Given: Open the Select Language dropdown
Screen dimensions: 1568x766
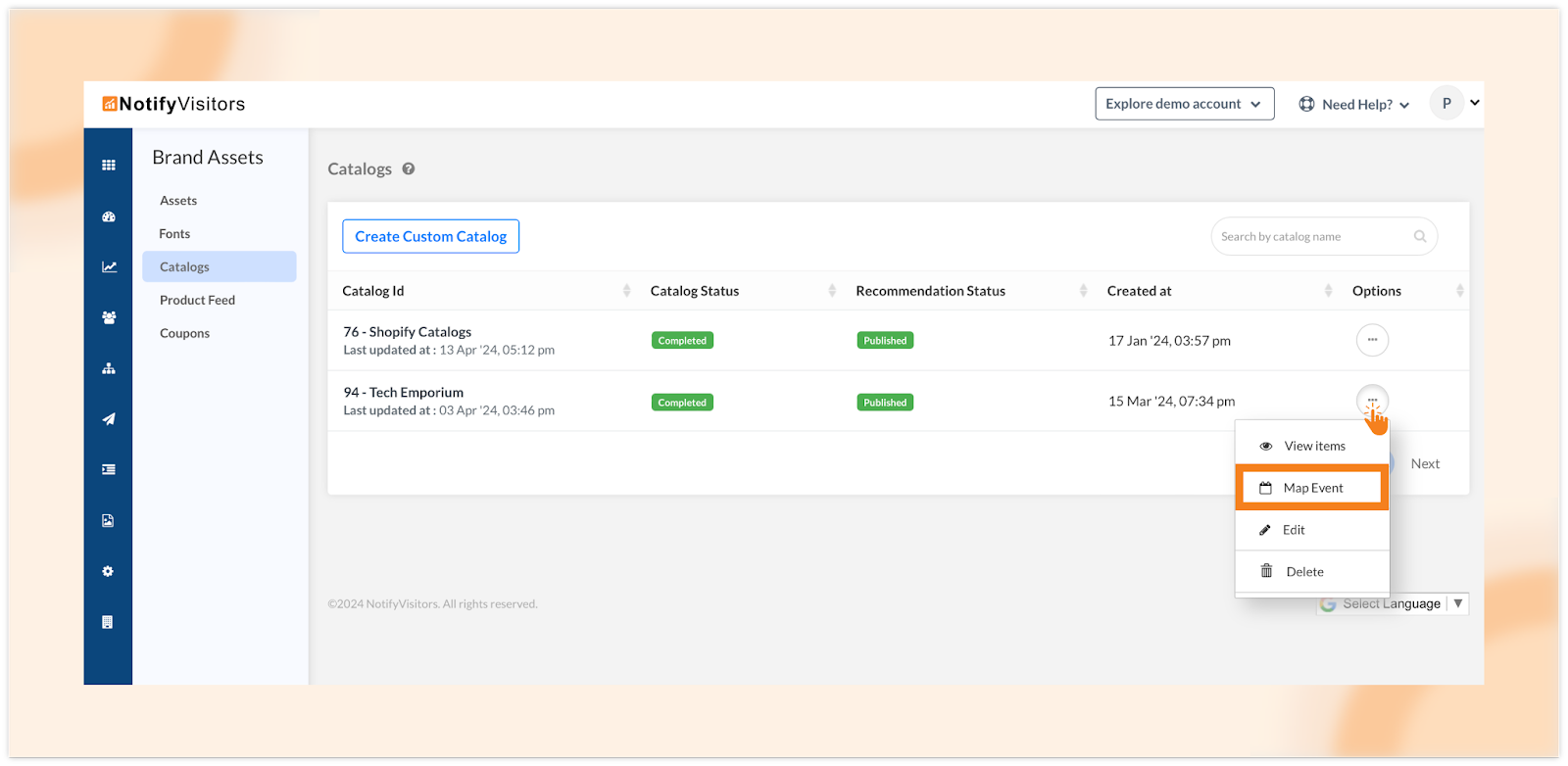Looking at the screenshot, I should pyautogui.click(x=1392, y=603).
